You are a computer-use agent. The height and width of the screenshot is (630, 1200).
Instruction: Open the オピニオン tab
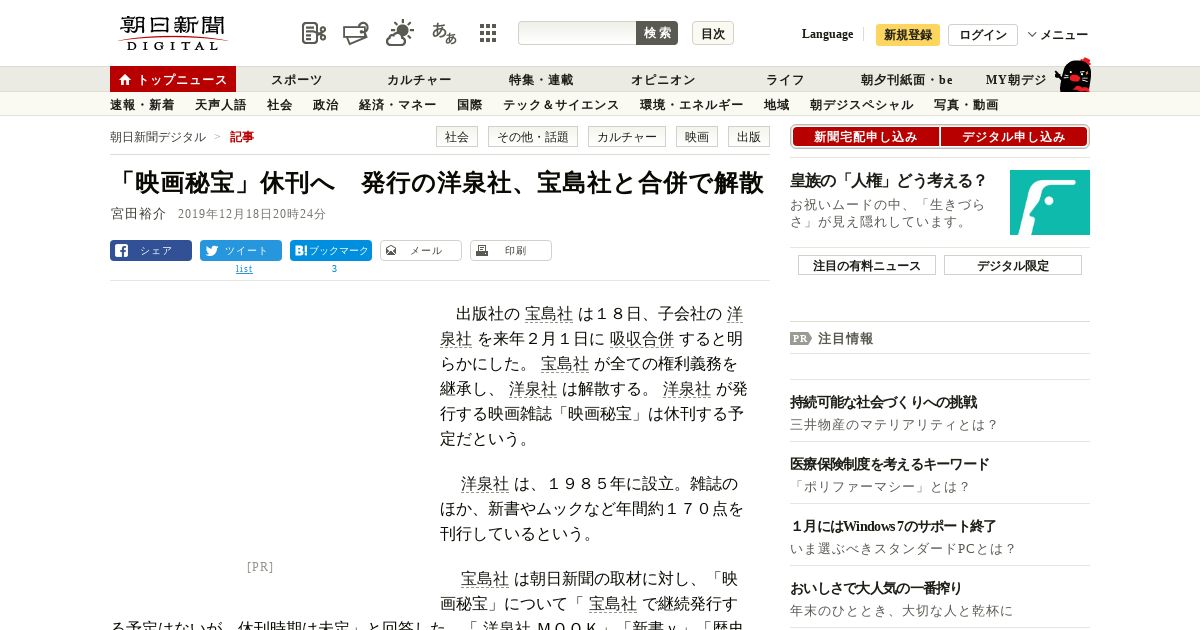click(663, 80)
